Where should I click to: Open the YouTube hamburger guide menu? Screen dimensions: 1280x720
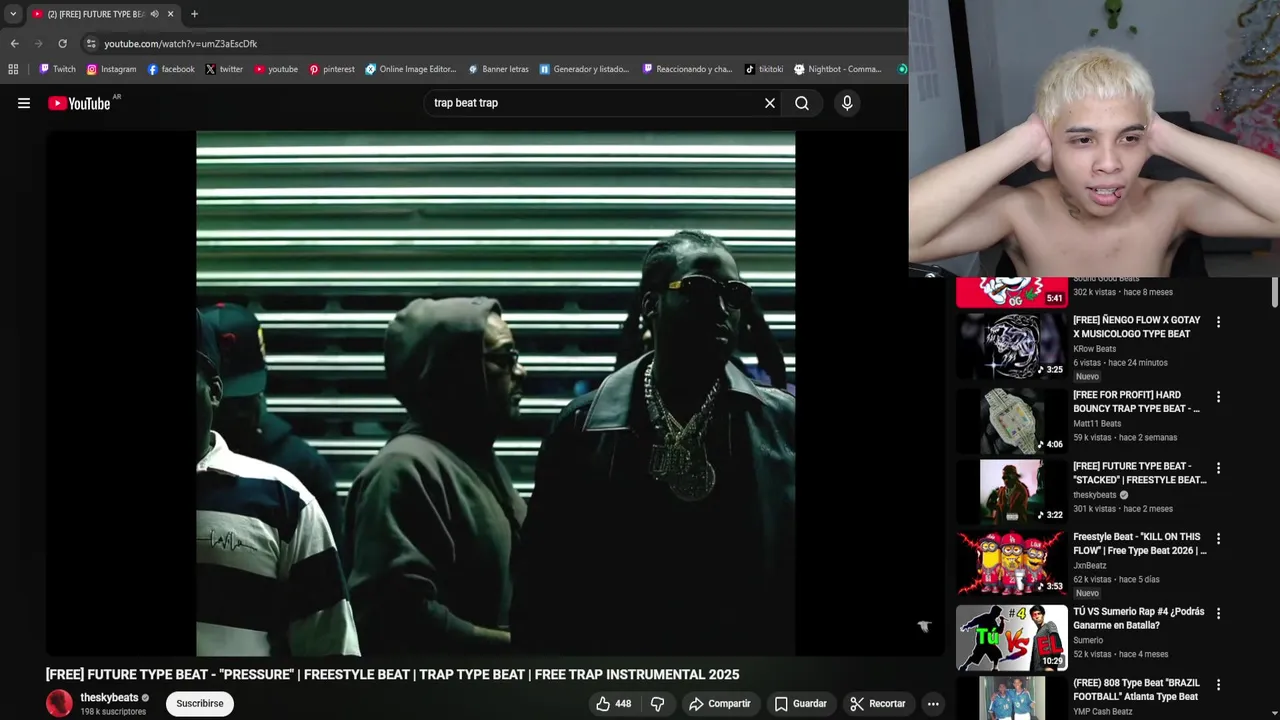(24, 103)
